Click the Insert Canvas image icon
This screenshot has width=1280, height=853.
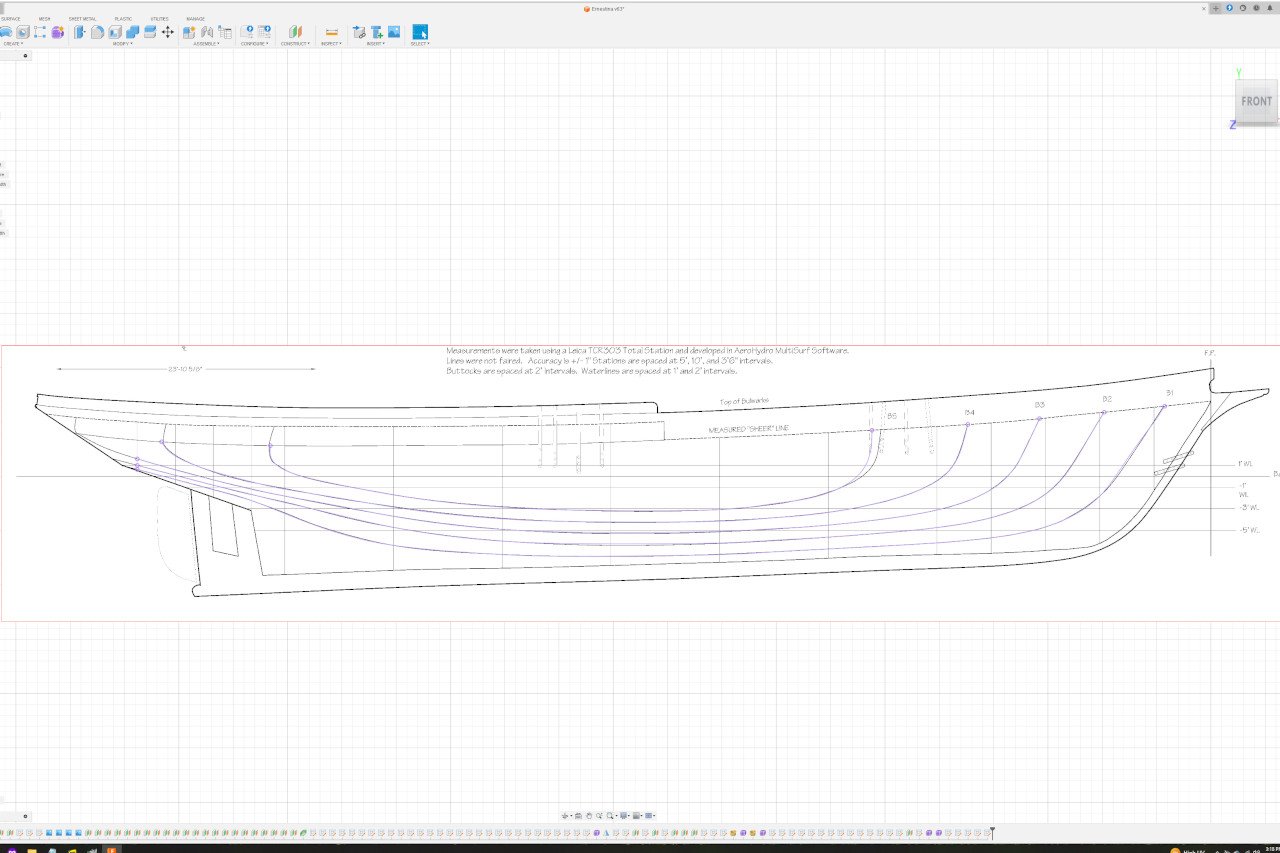(394, 32)
